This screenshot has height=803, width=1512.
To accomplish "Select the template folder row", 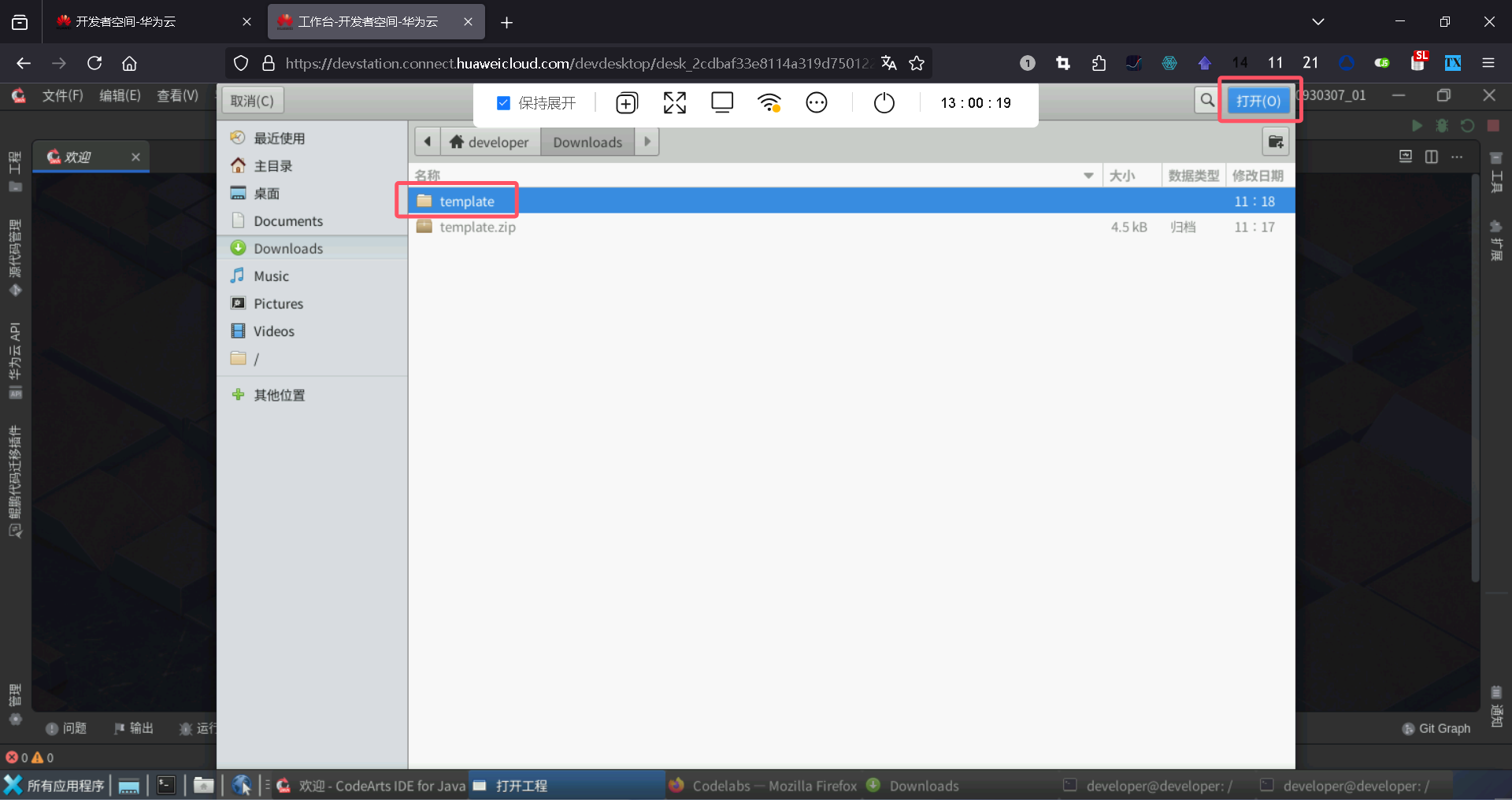I will click(x=851, y=202).
